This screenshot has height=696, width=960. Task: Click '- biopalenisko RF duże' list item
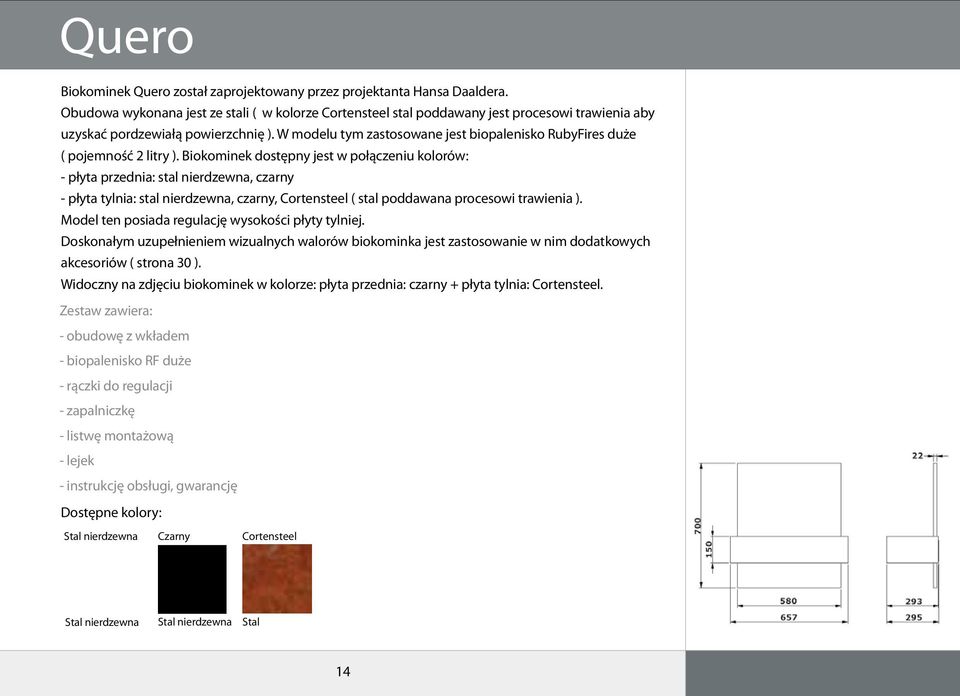click(126, 361)
